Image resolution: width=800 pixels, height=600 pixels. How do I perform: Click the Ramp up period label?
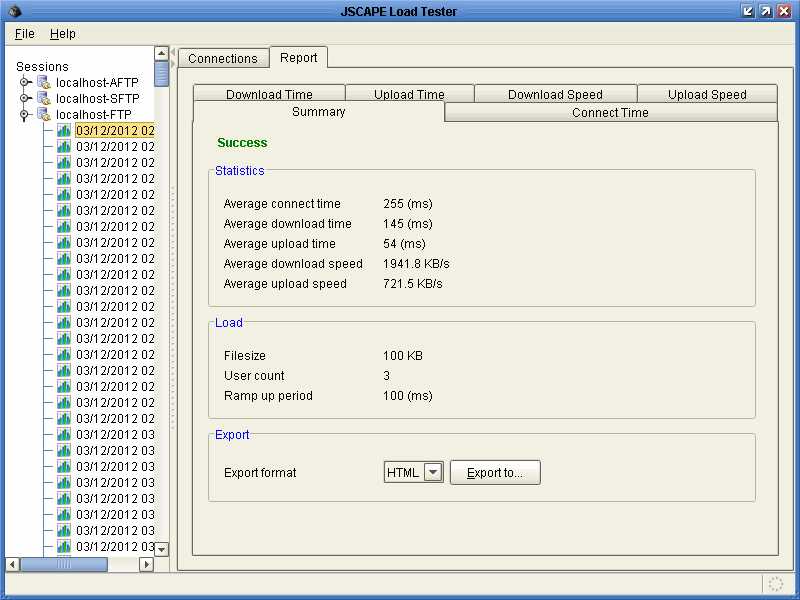[x=268, y=395]
